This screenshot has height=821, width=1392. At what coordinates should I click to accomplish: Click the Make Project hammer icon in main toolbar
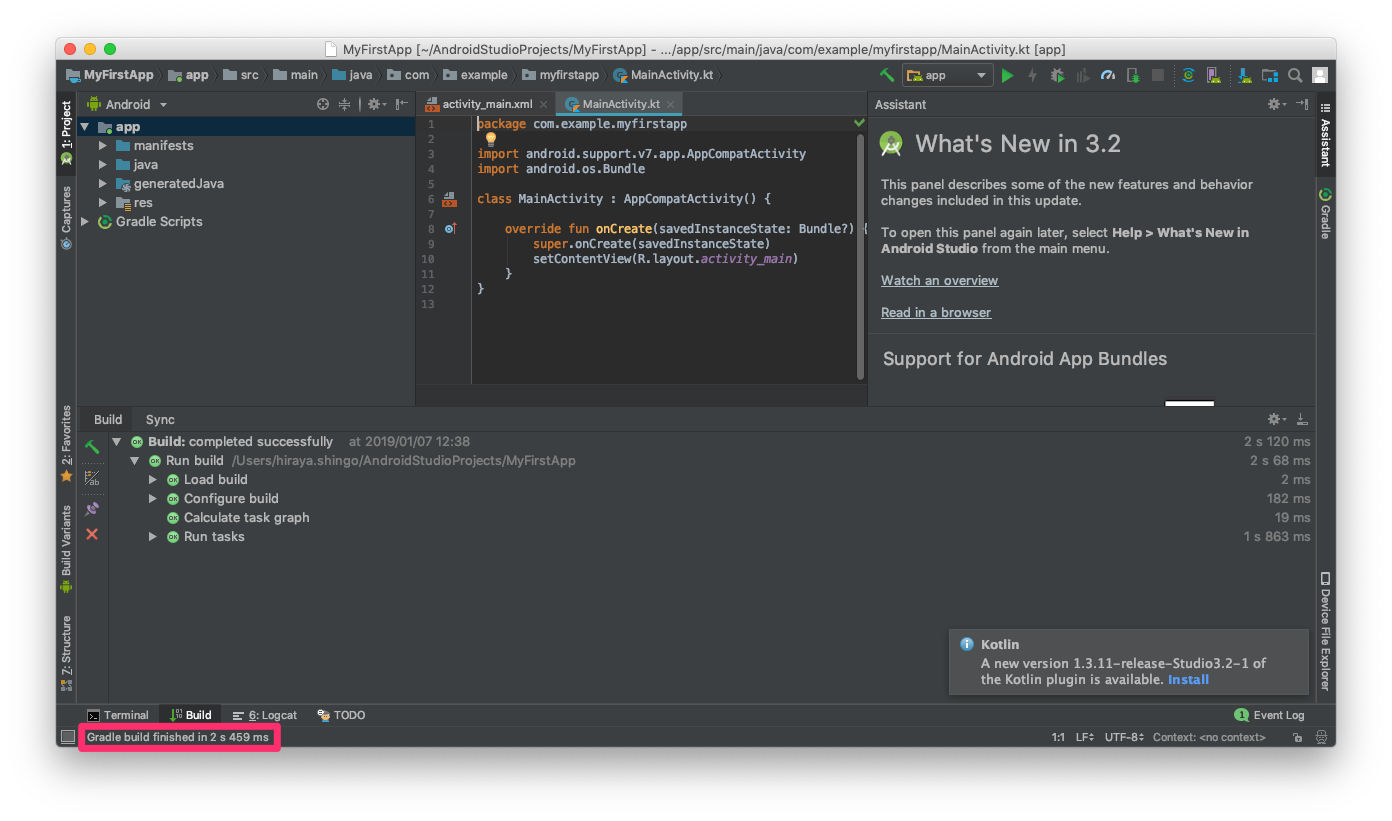click(887, 75)
